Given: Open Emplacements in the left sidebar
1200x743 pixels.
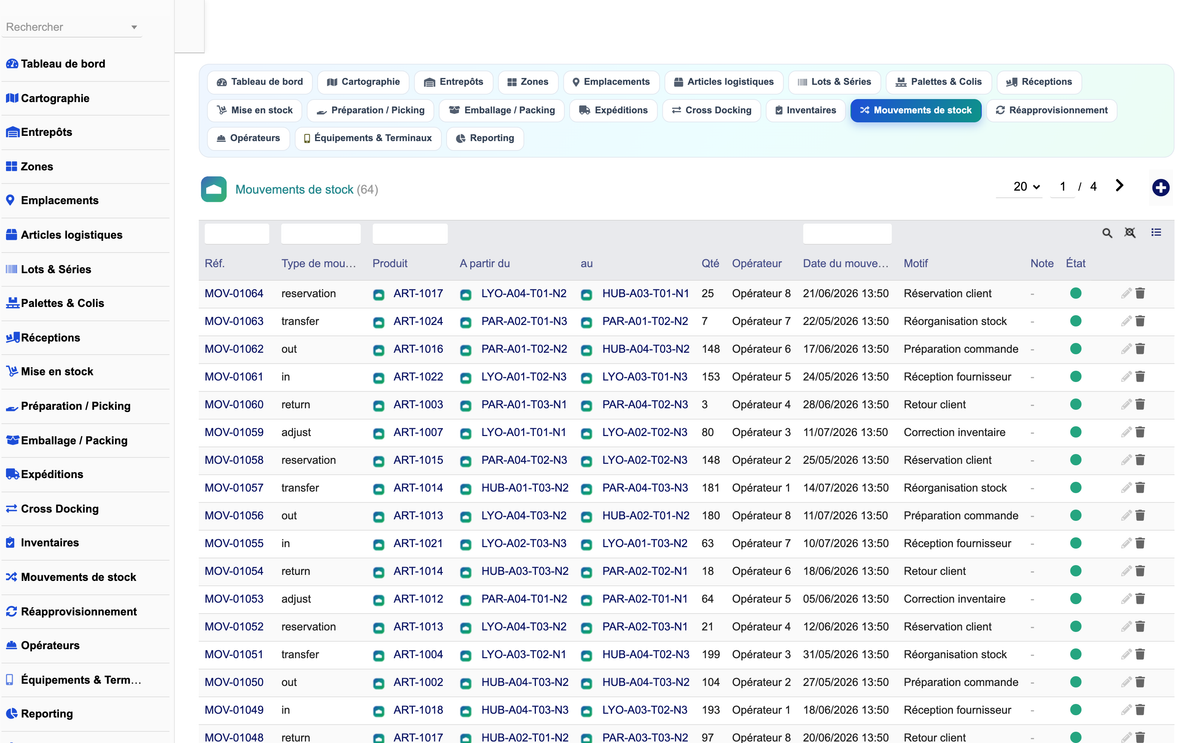Looking at the screenshot, I should (x=60, y=200).
